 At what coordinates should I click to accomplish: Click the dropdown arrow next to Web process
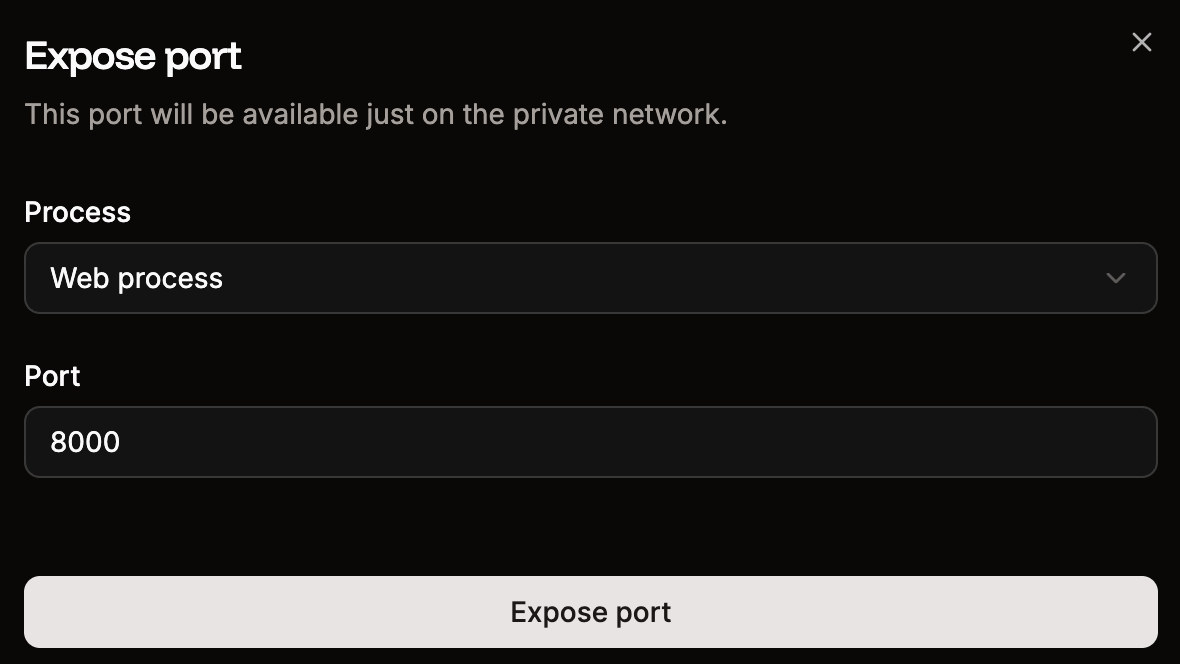tap(1115, 278)
